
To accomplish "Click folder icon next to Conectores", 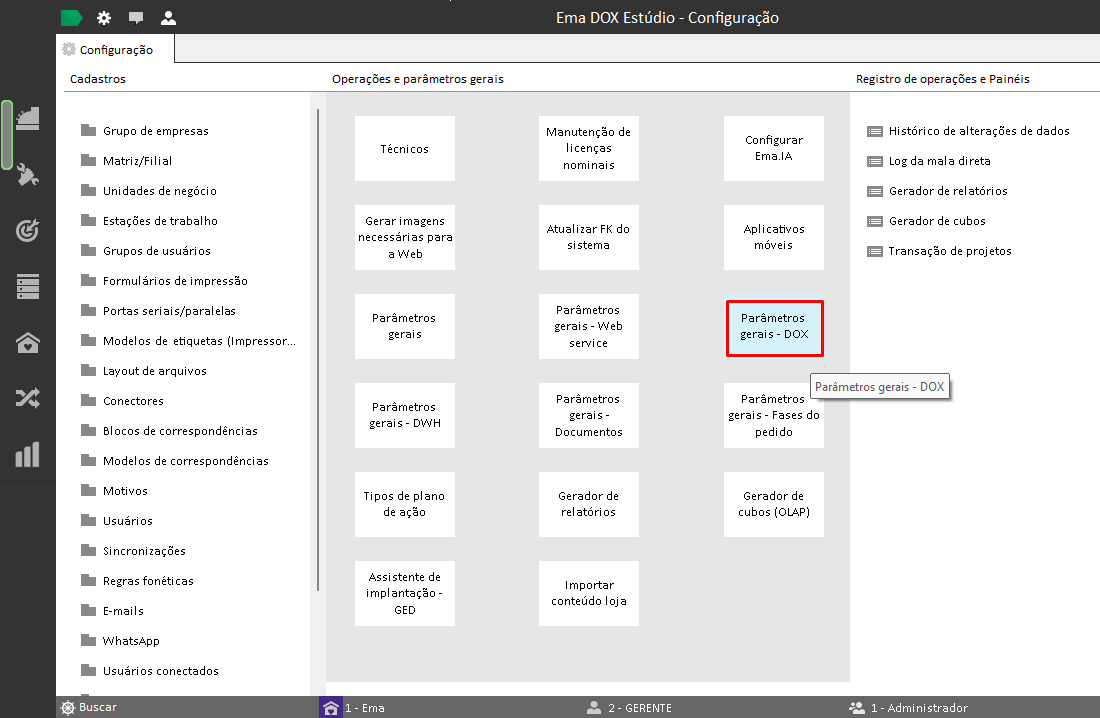I will pyautogui.click(x=88, y=400).
